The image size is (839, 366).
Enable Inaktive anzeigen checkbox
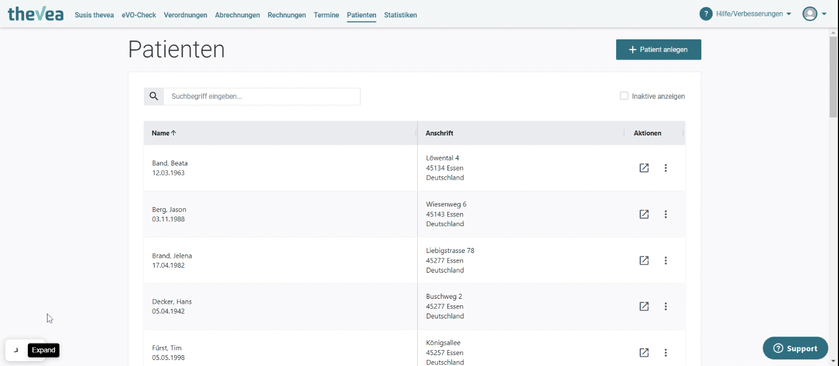coord(624,96)
